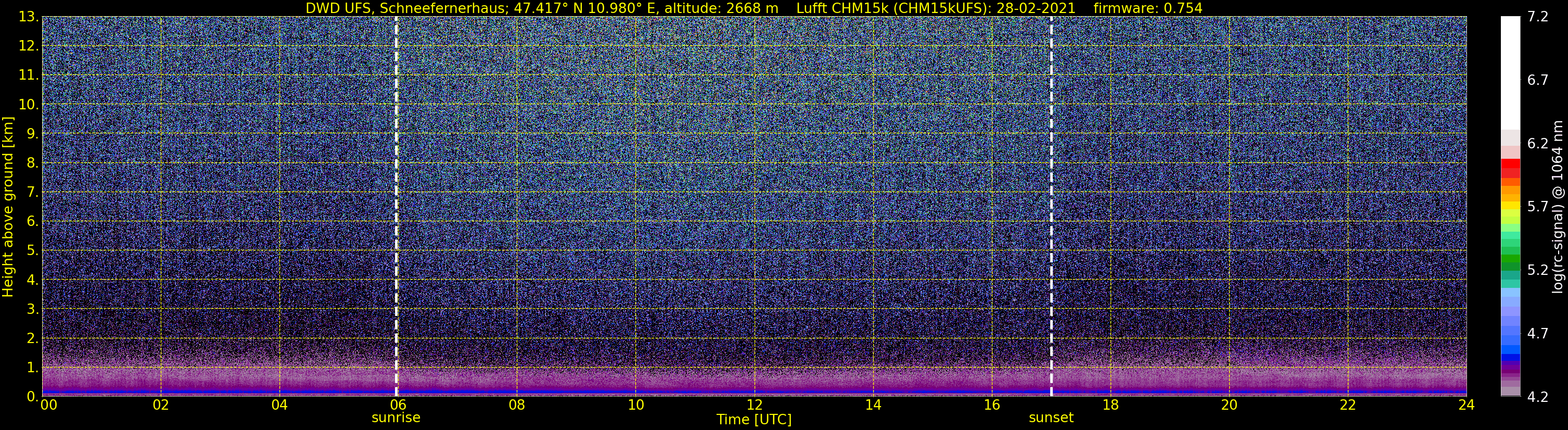Click the "14" time axis tick label
The width and height of the screenshot is (1568, 430).
873,405
